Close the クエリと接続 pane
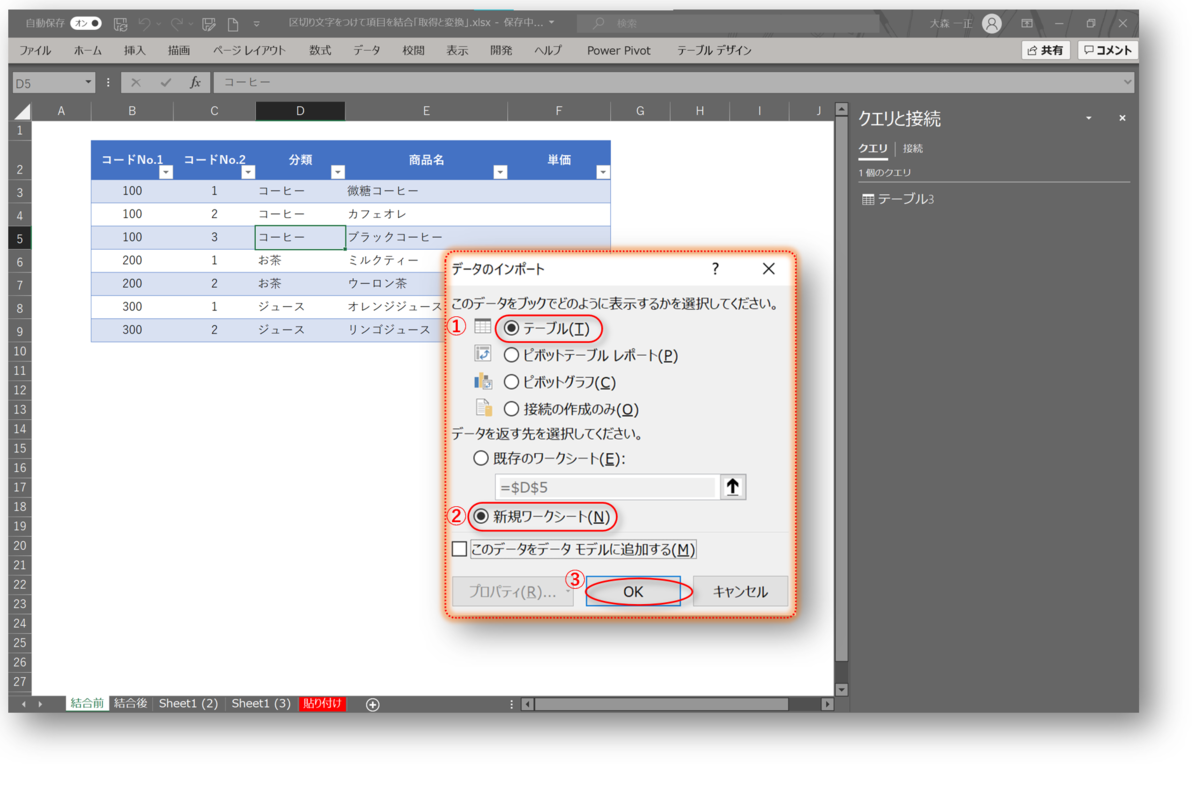The height and width of the screenshot is (808, 1200). pos(1122,119)
